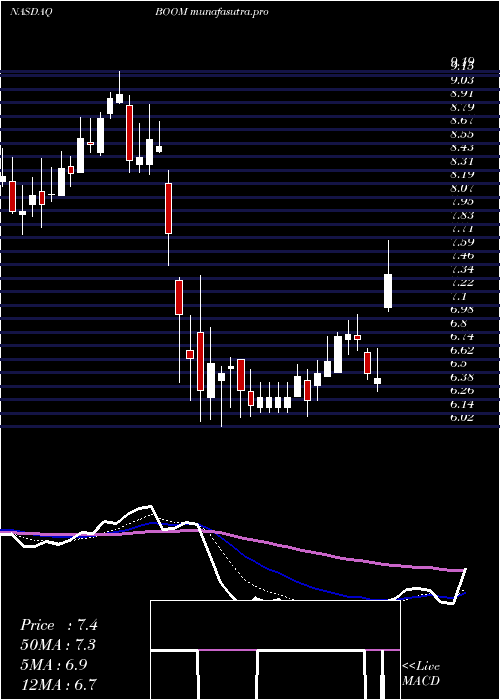Click the 6.26 price axis label
The height and width of the screenshot is (700, 500).
point(462,390)
